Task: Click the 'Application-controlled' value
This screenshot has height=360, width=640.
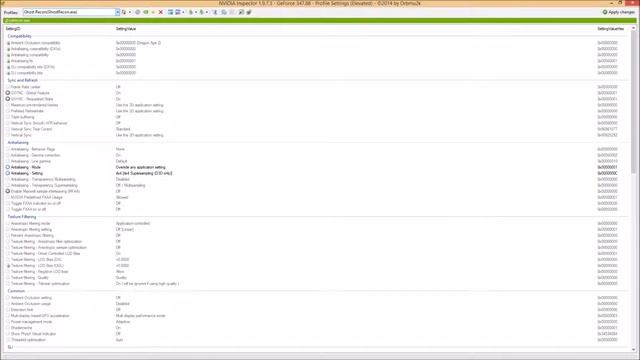Action: point(133,223)
